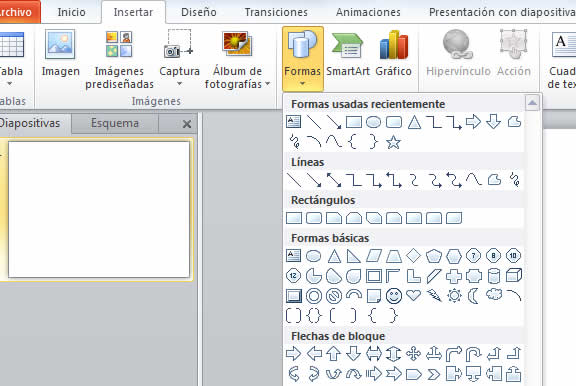
Task: Choose the moon basic shape
Action: [474, 296]
